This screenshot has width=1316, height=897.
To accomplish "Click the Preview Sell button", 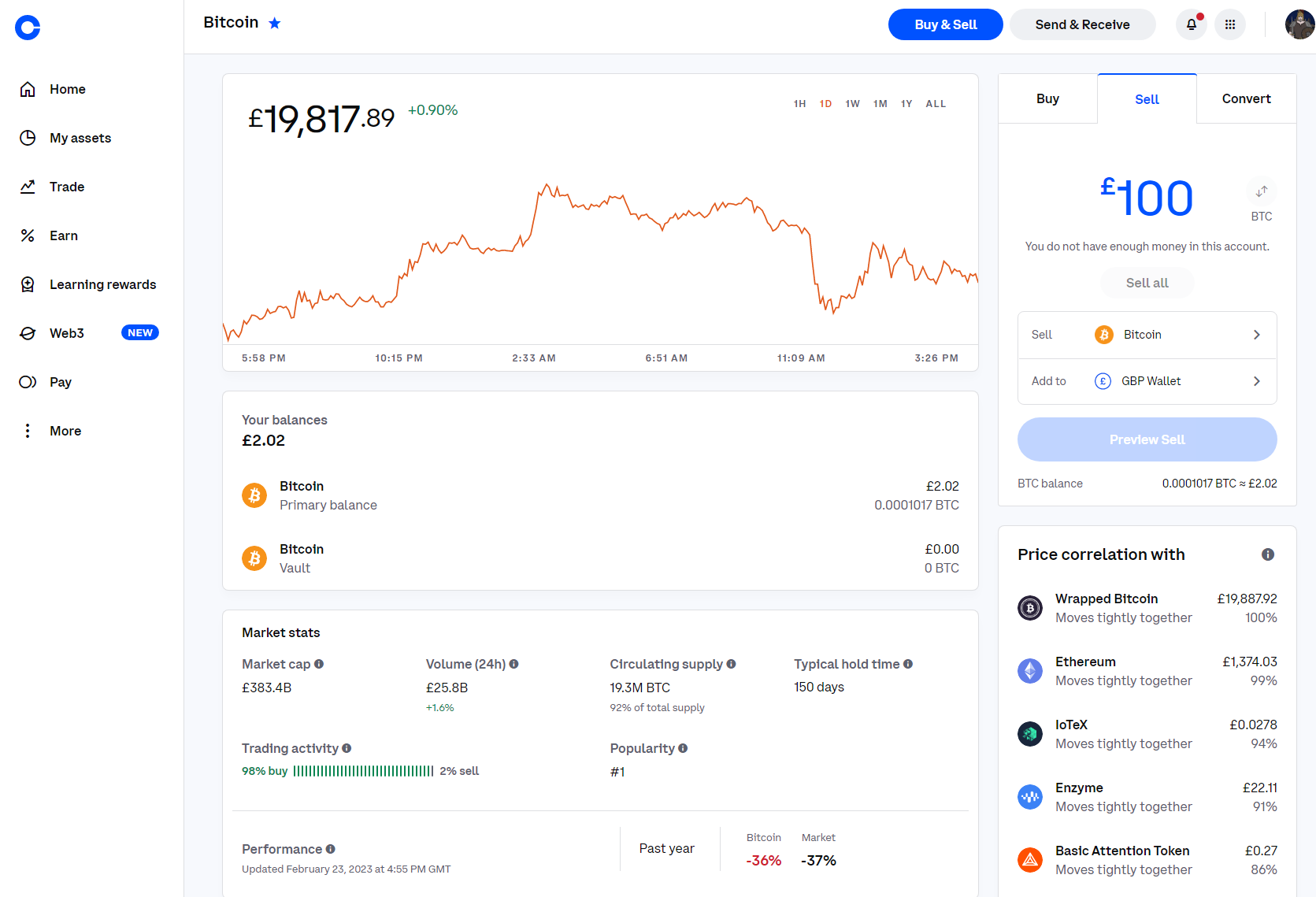I will tap(1147, 439).
